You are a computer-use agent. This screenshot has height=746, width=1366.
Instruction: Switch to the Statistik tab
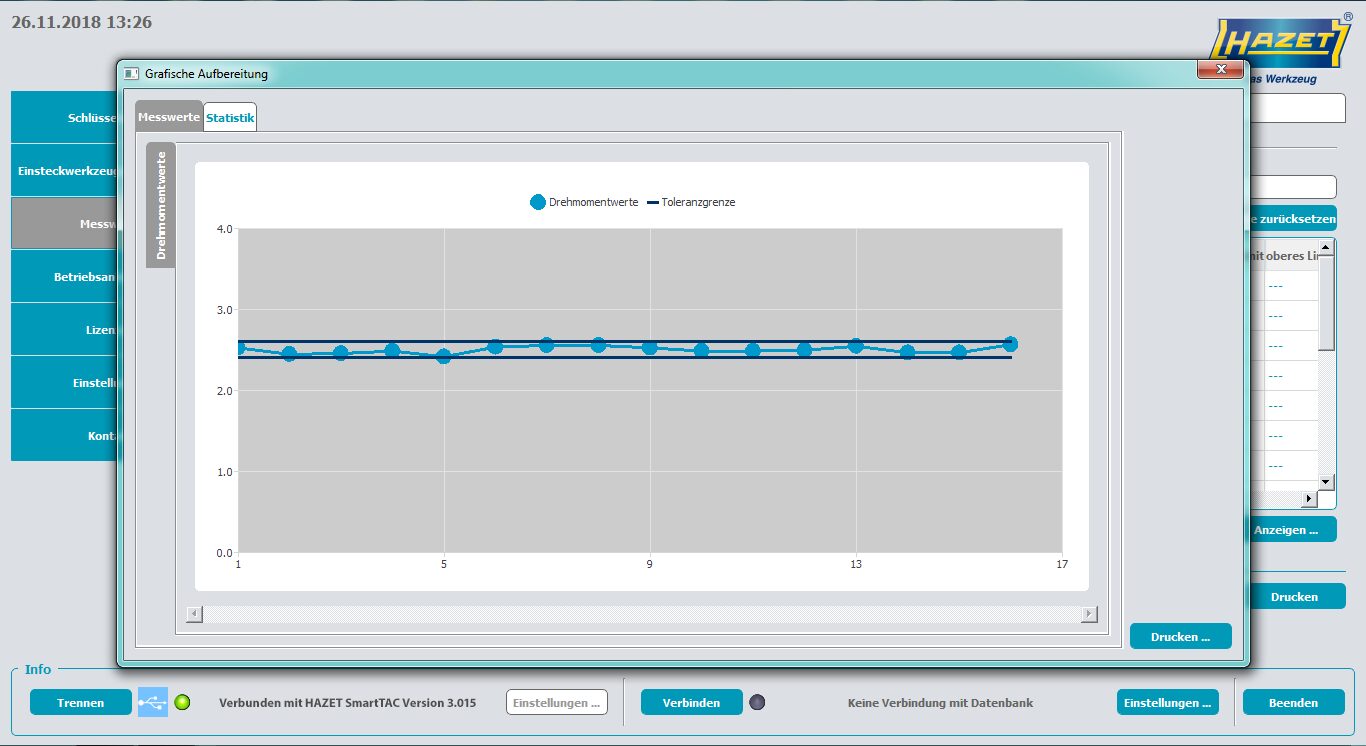point(230,118)
